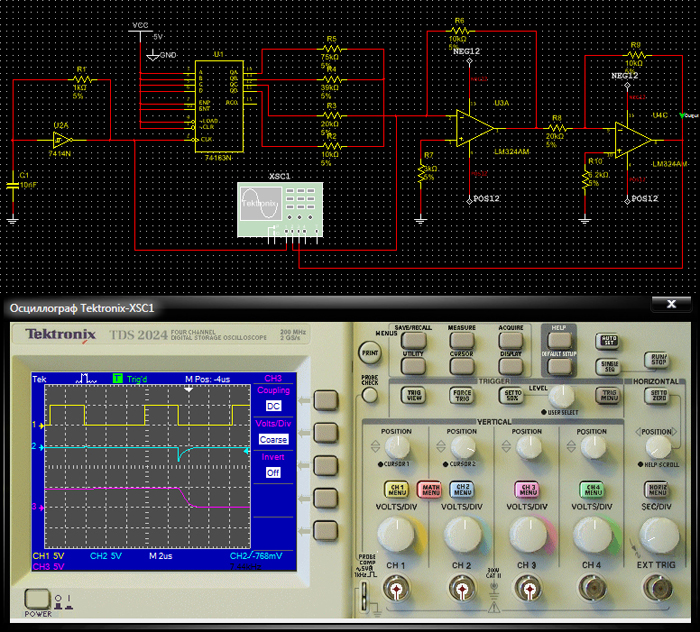Image resolution: width=700 pixels, height=632 pixels.
Task: Click the Coupling side-menu button
Action: pos(325,400)
